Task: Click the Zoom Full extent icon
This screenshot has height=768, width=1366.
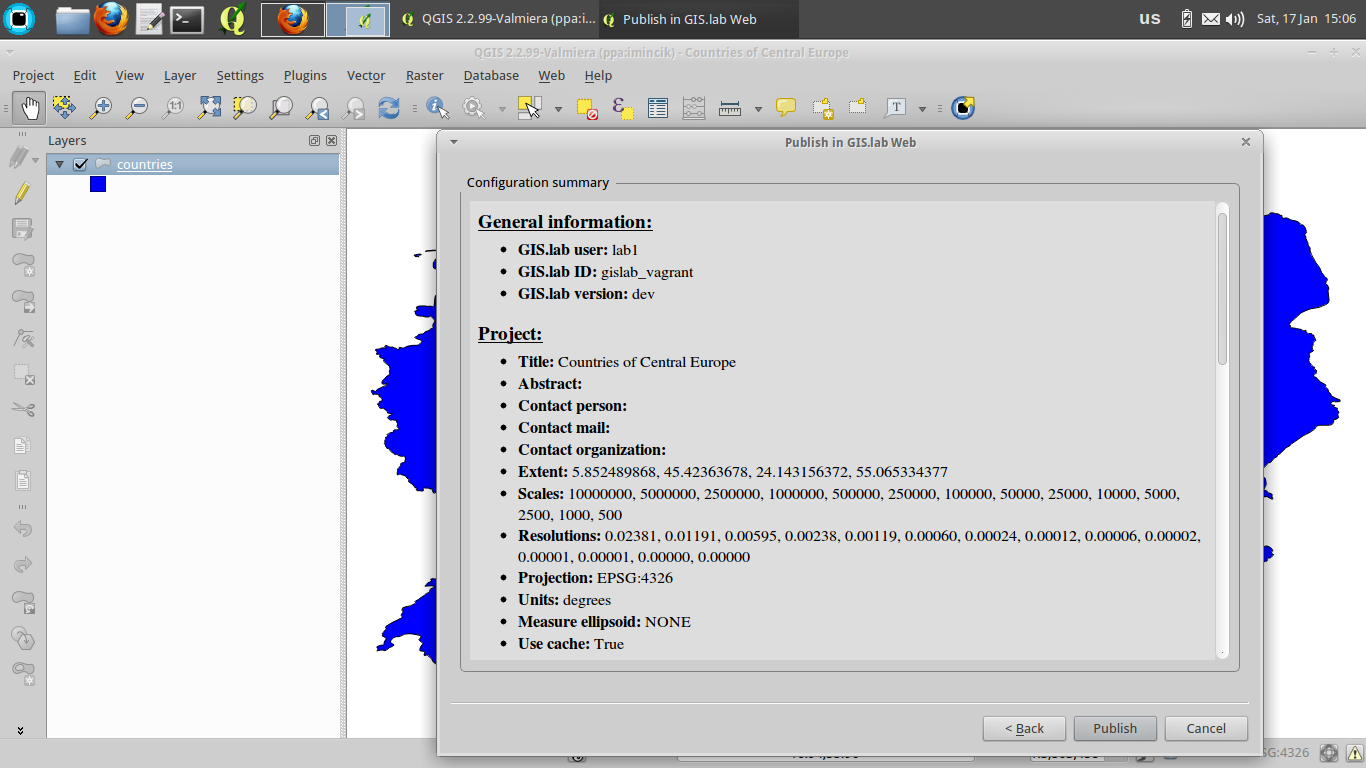Action: click(x=209, y=107)
